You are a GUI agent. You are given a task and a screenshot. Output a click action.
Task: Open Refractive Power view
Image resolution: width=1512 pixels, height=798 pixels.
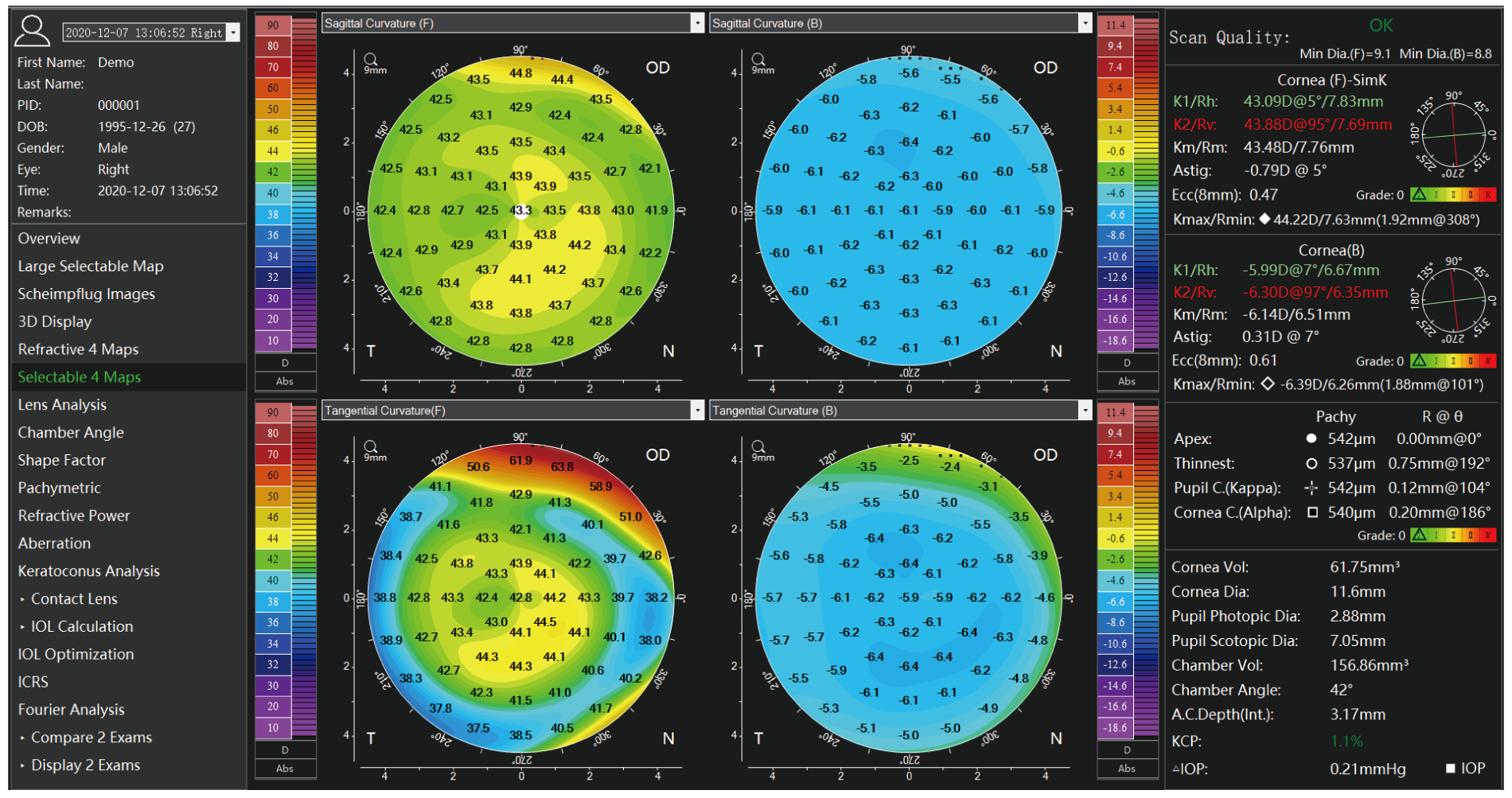(74, 516)
